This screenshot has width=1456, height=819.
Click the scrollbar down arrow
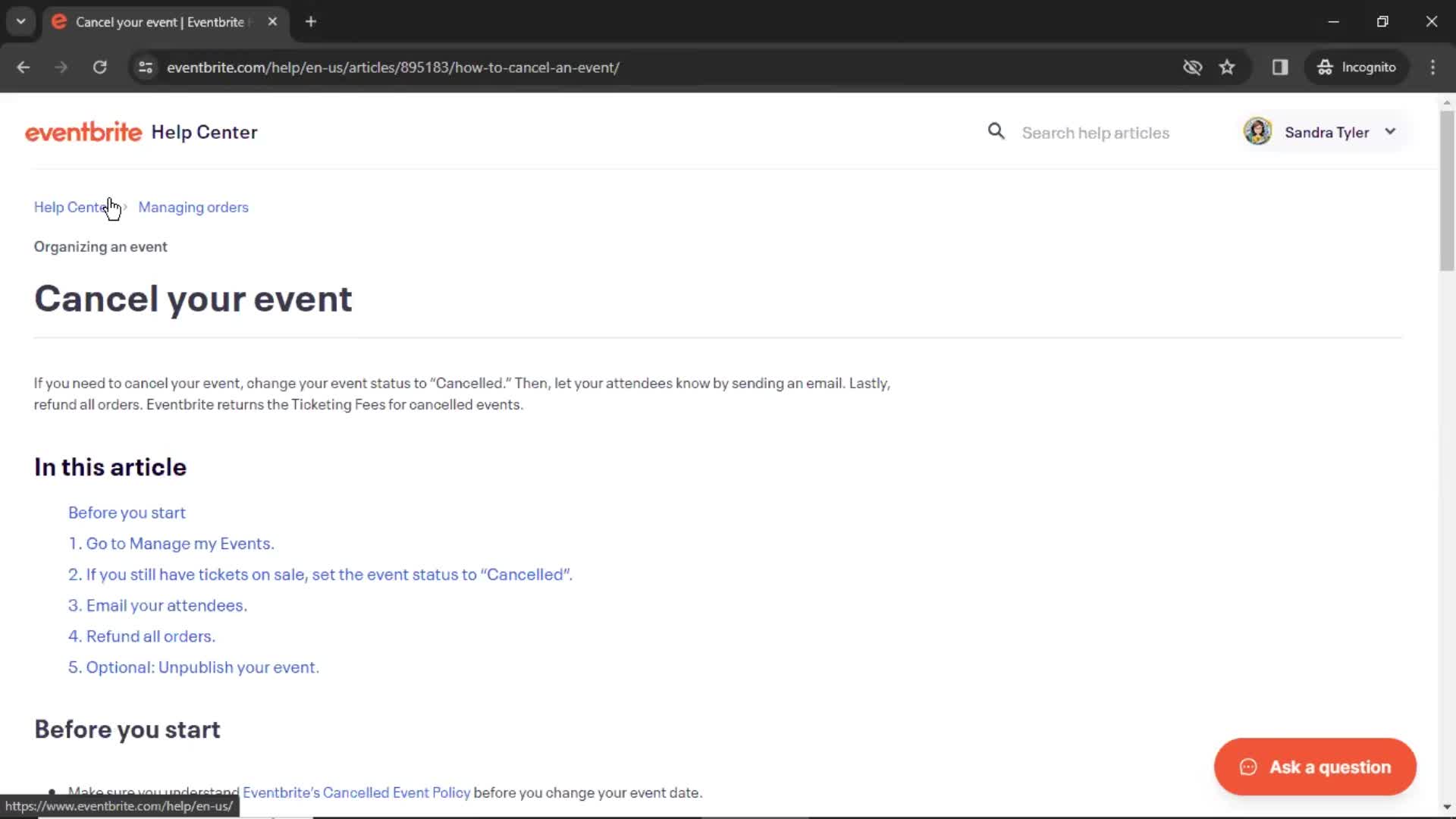pos(1447,807)
